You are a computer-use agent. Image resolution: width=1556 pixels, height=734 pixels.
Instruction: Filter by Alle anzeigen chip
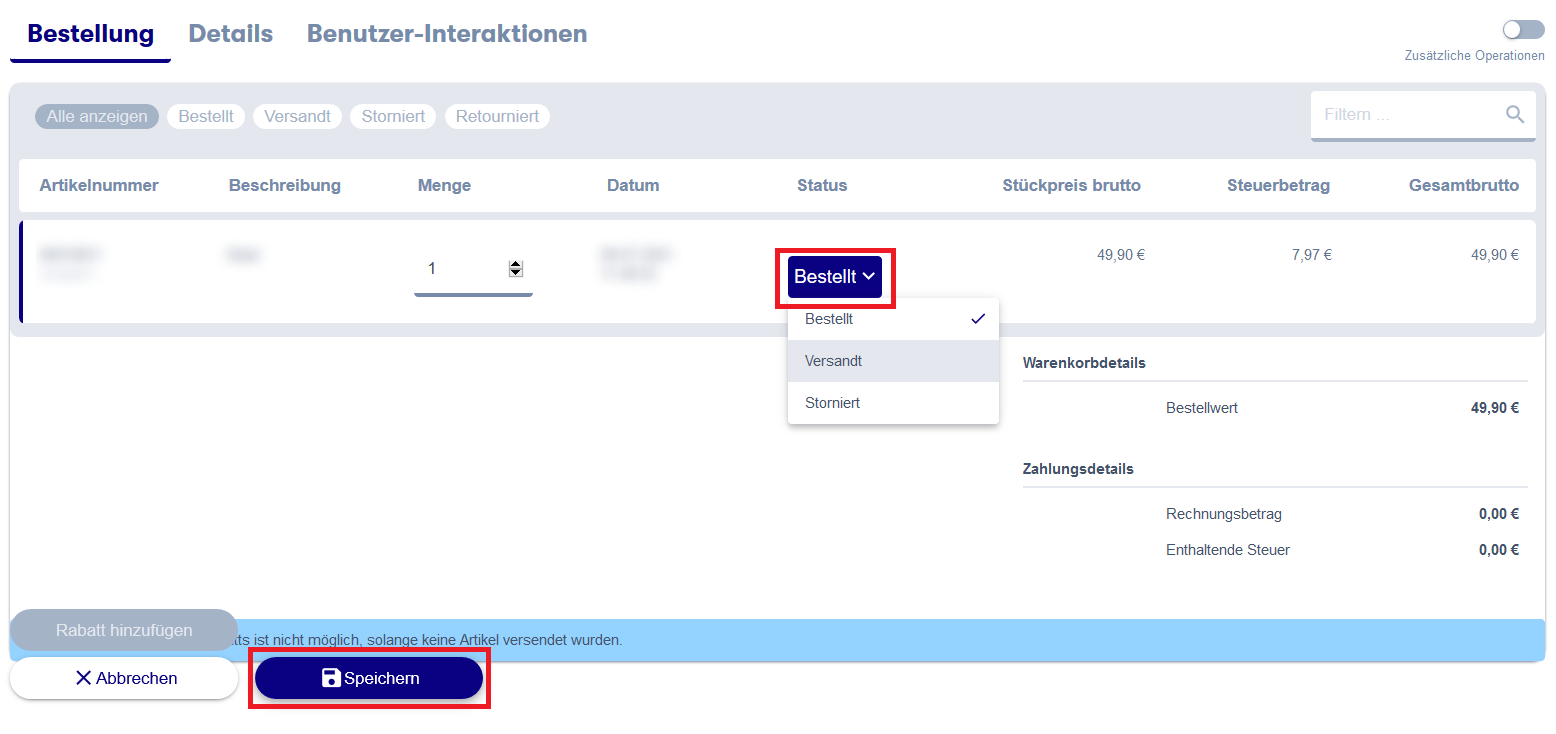96,116
